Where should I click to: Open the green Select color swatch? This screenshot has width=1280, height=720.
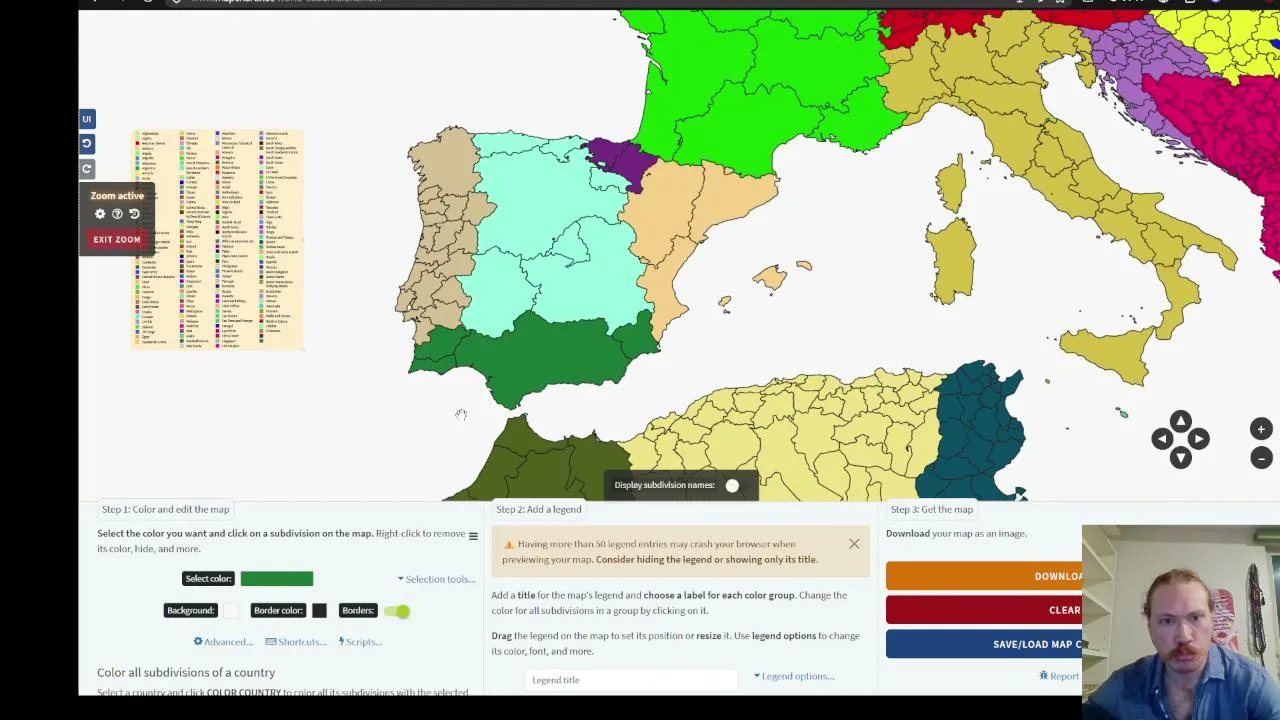tap(277, 578)
